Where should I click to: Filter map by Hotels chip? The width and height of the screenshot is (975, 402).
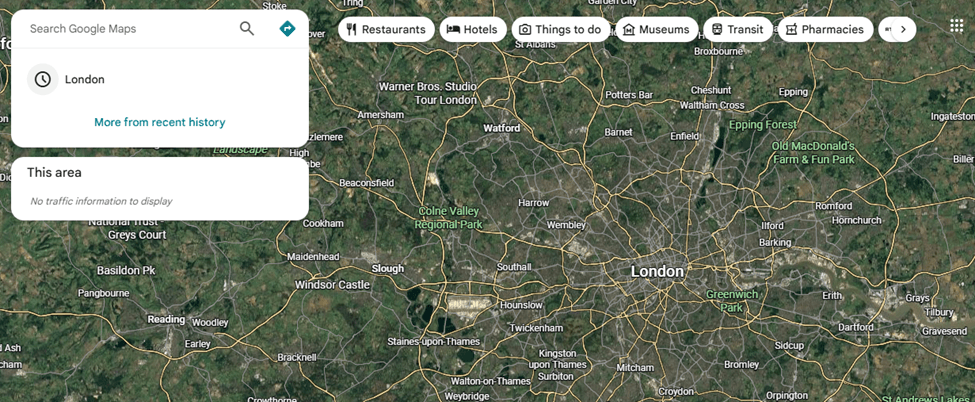(473, 29)
